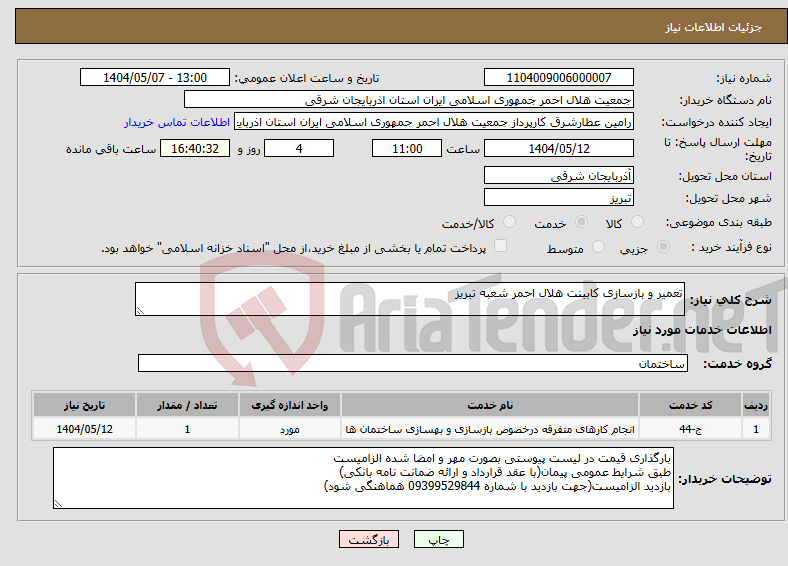Click the remaining time field 16:40:32
The width and height of the screenshot is (788, 566).
[195, 148]
